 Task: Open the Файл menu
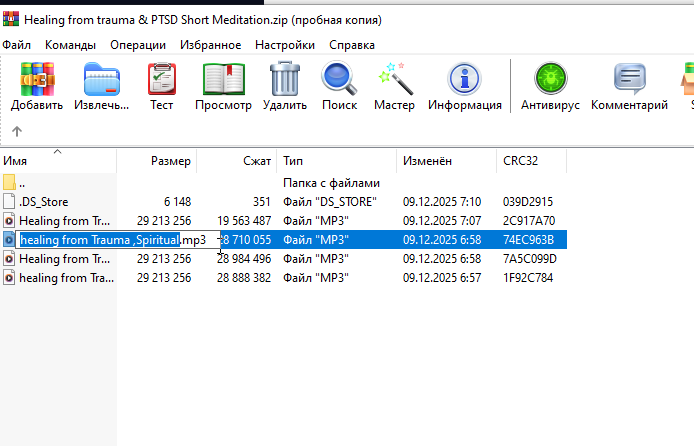tap(16, 45)
